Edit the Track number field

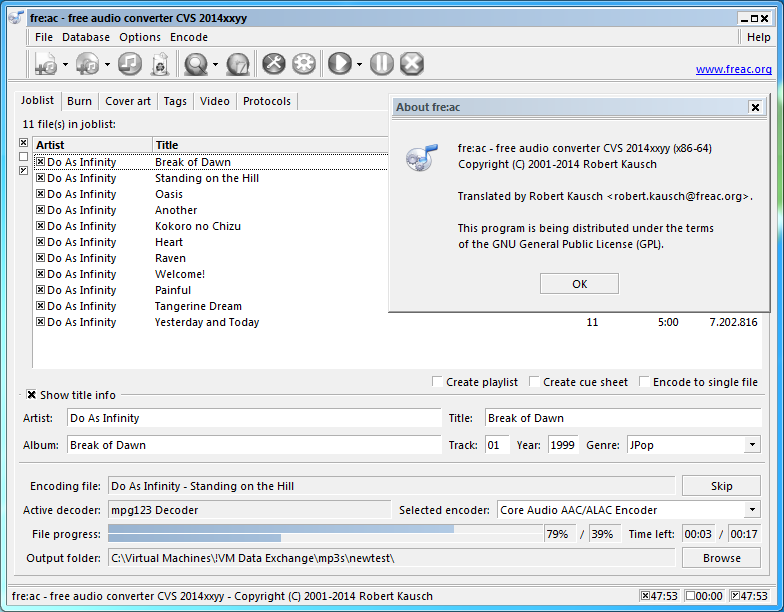[497, 444]
